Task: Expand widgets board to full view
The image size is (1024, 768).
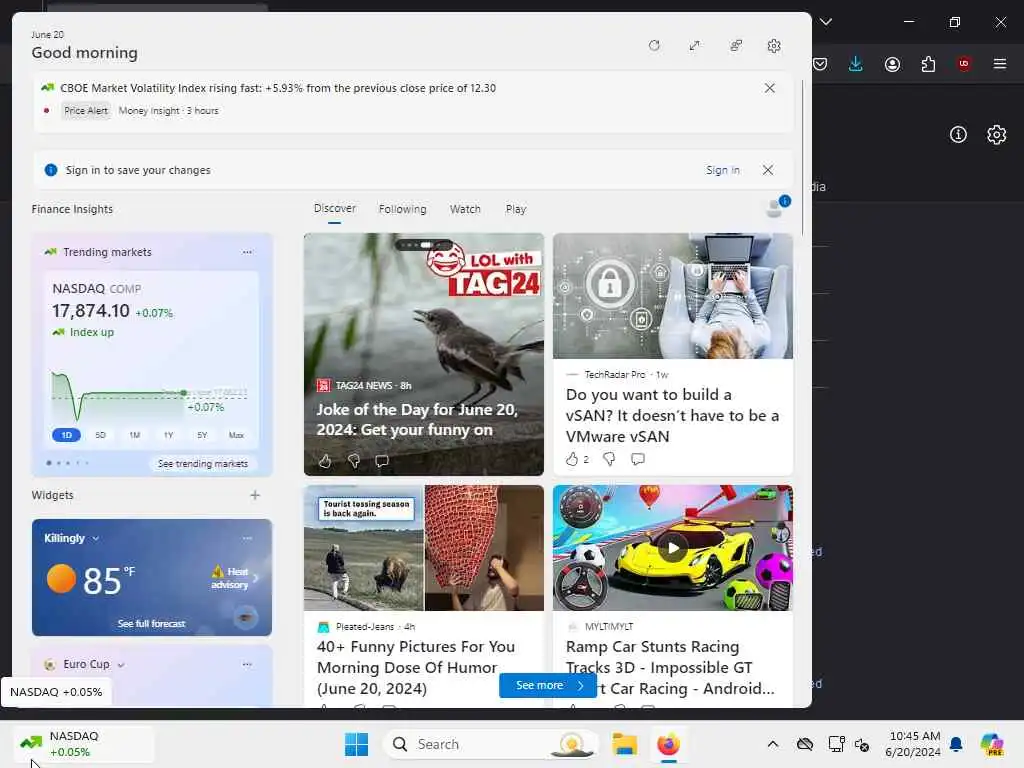Action: 694,46
